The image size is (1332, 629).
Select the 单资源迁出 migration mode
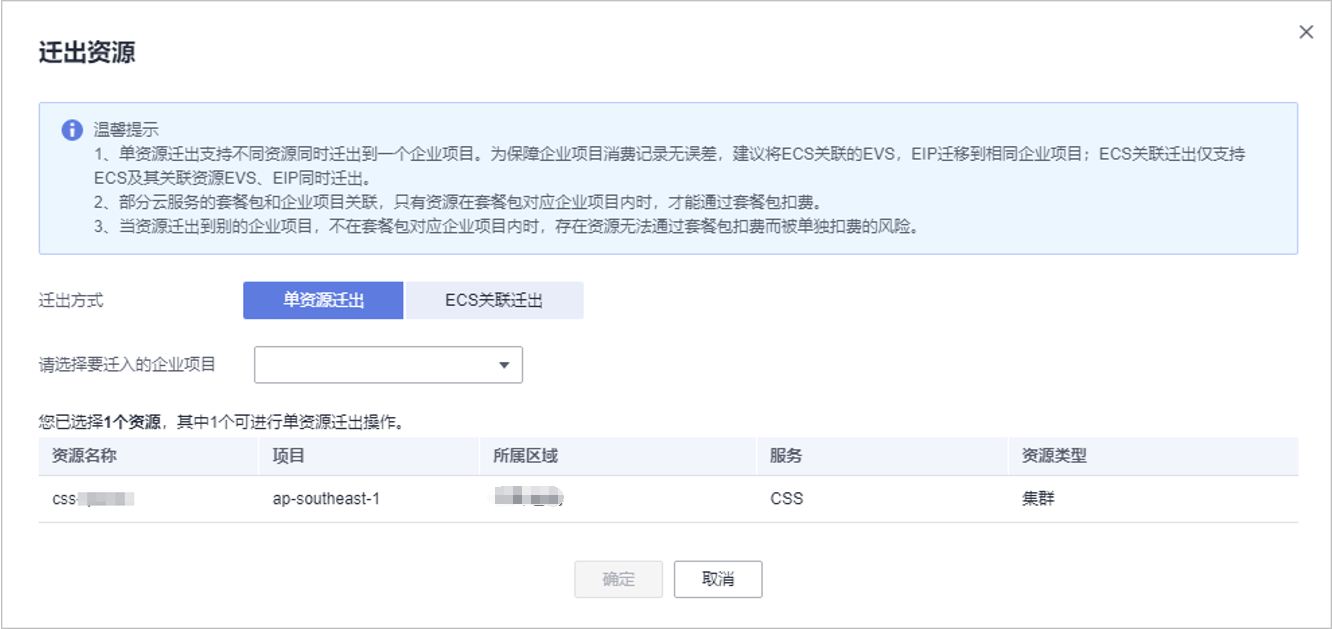coord(323,300)
